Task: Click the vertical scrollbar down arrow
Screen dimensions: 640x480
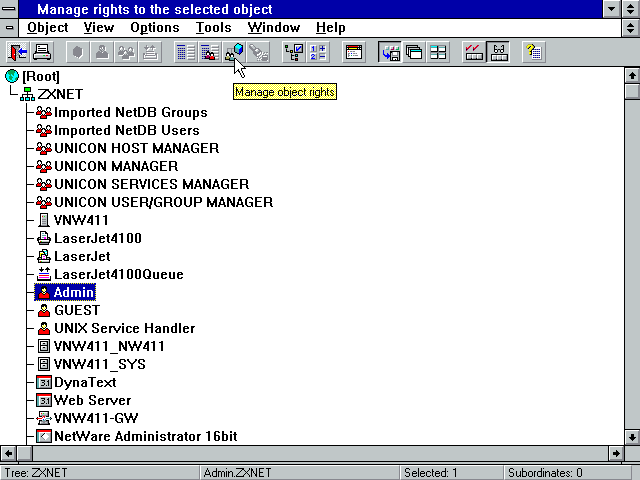Action: click(632, 437)
